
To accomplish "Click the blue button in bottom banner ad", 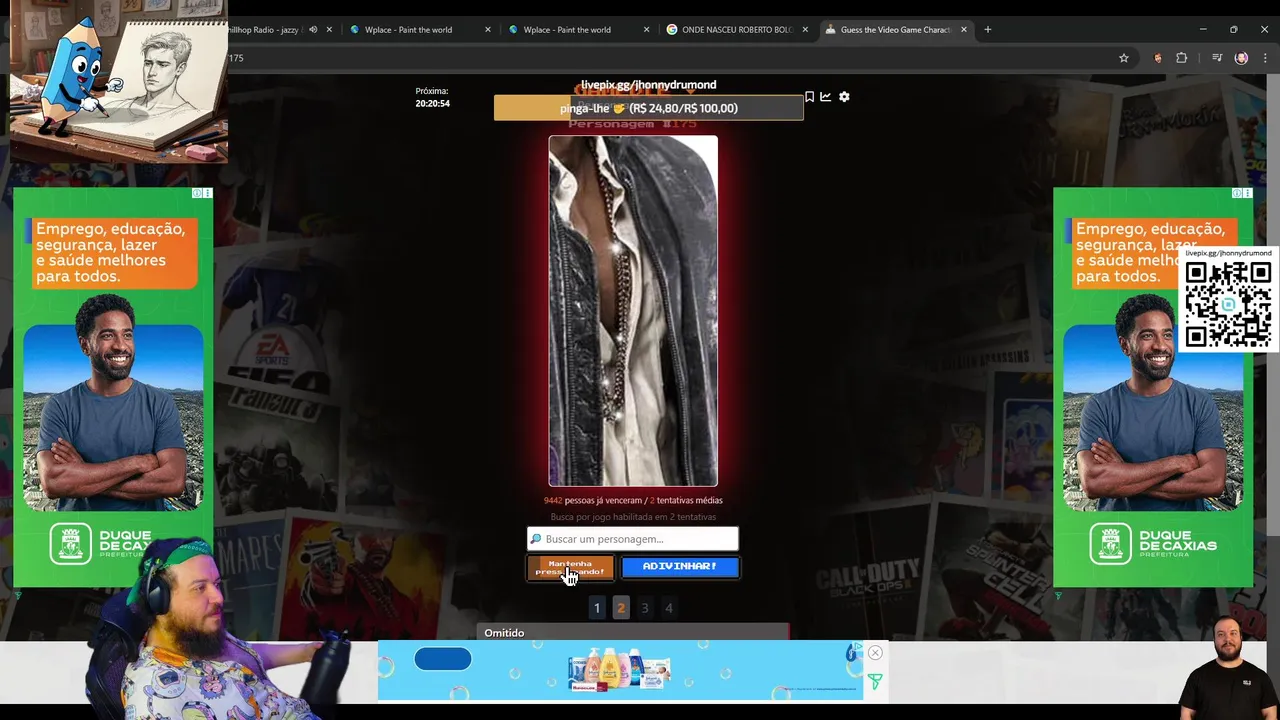I will [443, 659].
